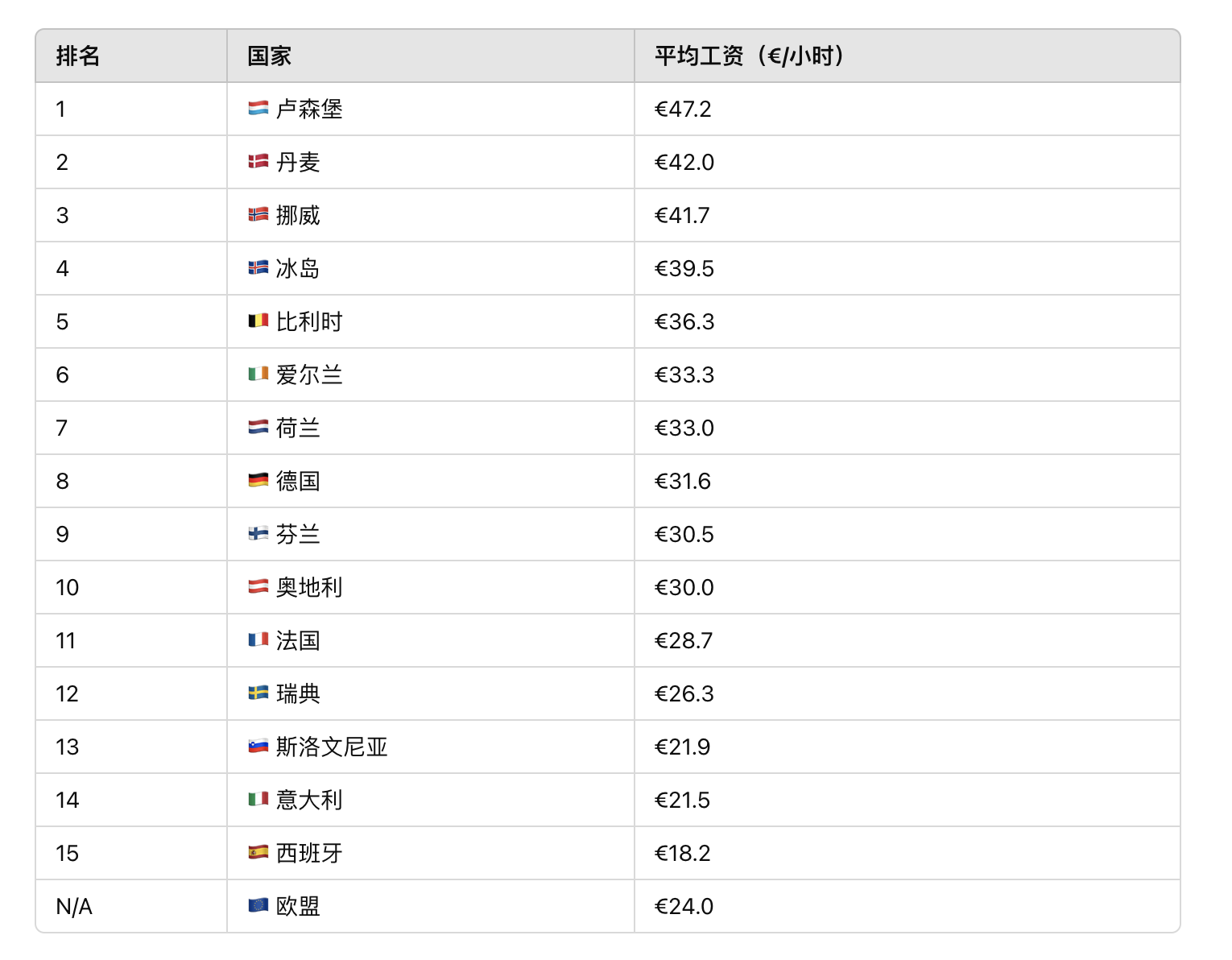Screen dimensions: 1232x960
Task: Select the 欧盟 row label
Action: pos(298,906)
